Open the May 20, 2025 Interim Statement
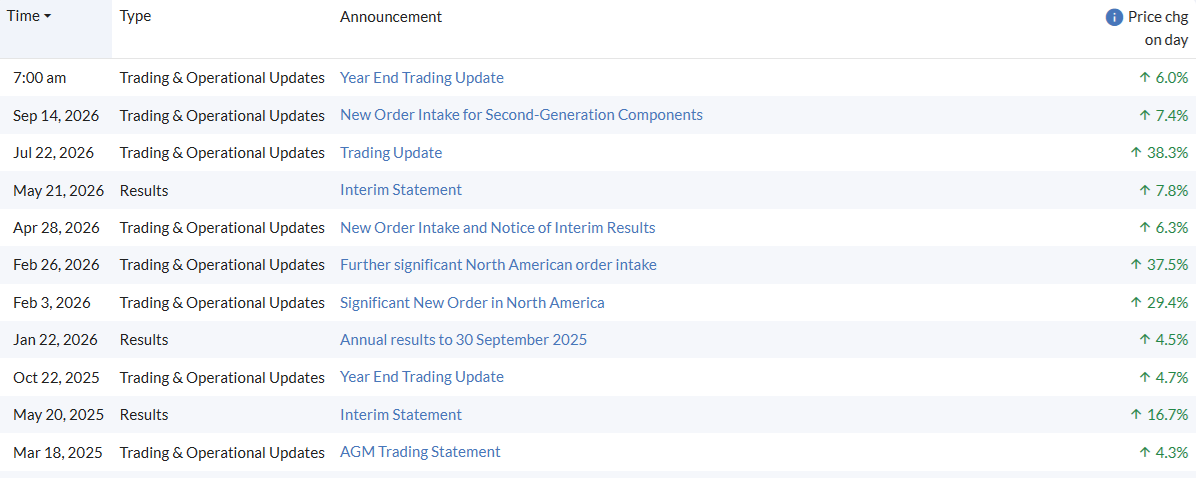Viewport: 1196px width, 478px height. 400,415
